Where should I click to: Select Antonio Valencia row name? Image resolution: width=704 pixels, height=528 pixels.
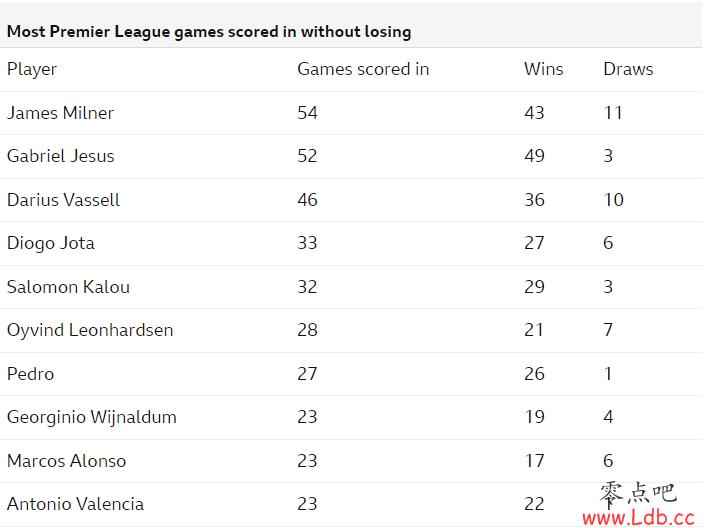pyautogui.click(x=75, y=504)
